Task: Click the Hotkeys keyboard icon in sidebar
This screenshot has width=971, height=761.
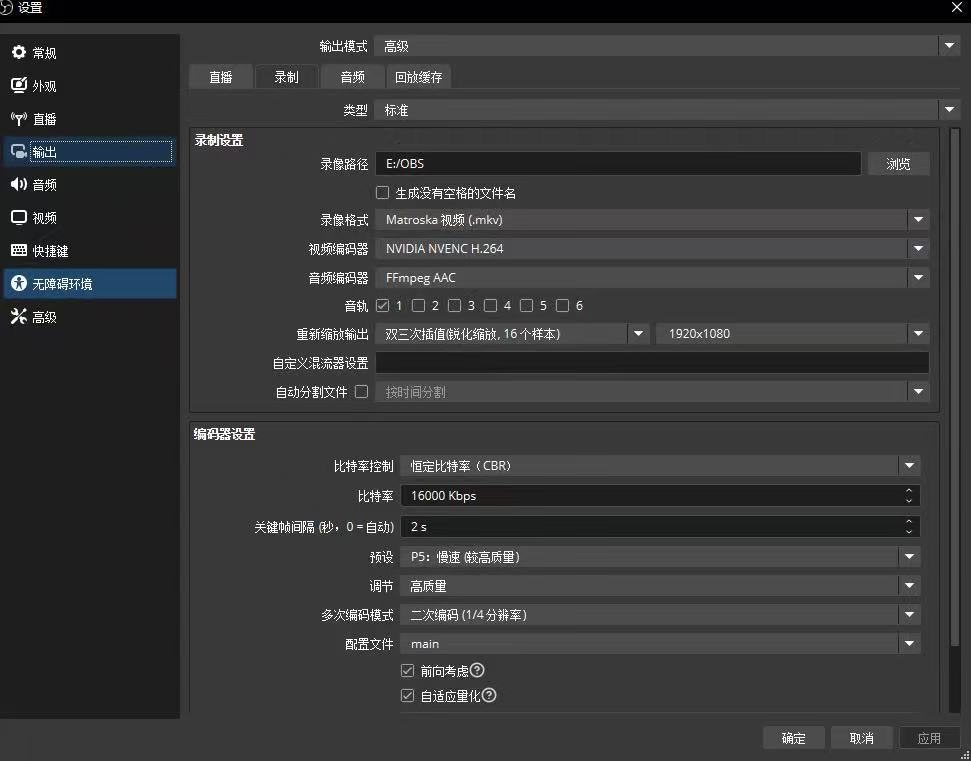Action: click(19, 250)
